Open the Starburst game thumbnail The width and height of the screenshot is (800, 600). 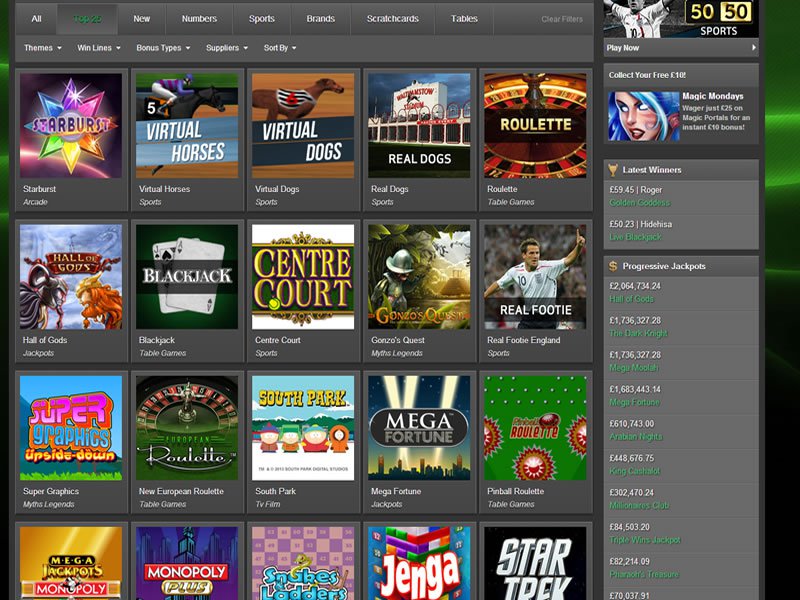[71, 125]
